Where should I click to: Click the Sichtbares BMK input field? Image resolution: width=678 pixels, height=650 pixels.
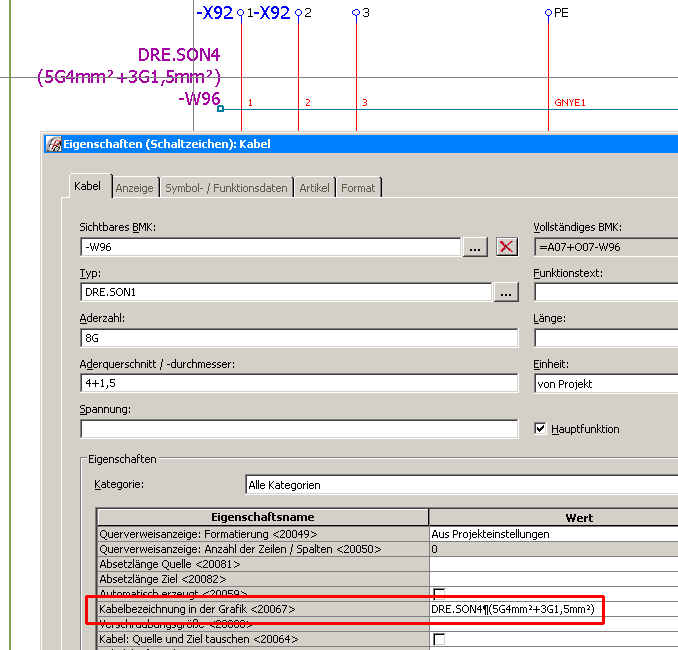pyautogui.click(x=271, y=247)
